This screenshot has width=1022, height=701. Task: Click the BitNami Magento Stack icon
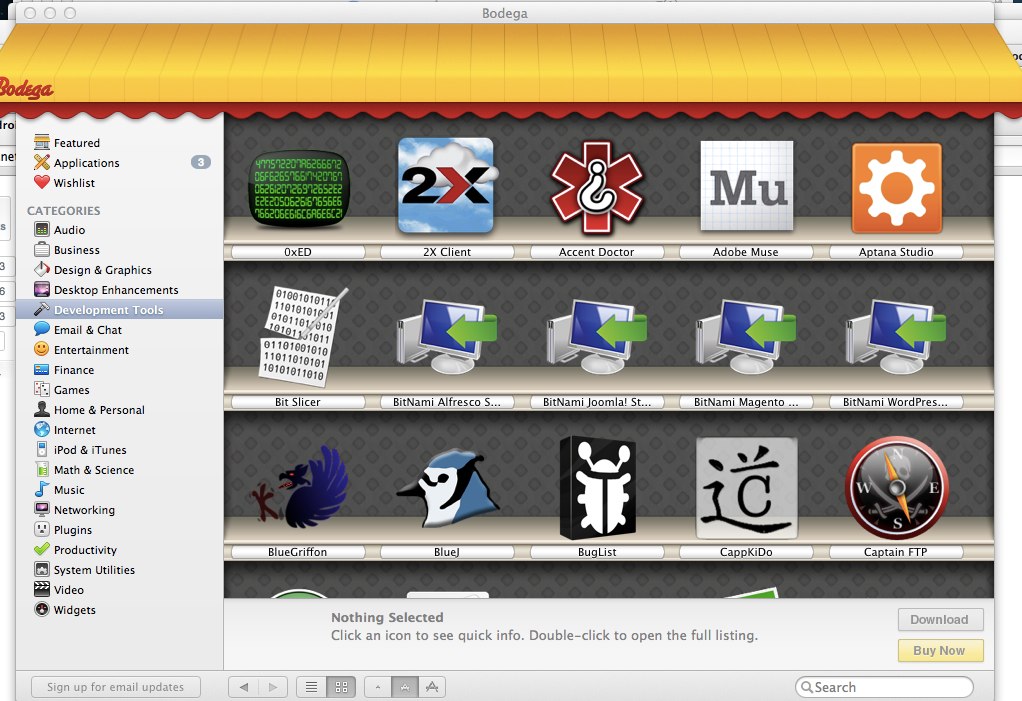746,336
